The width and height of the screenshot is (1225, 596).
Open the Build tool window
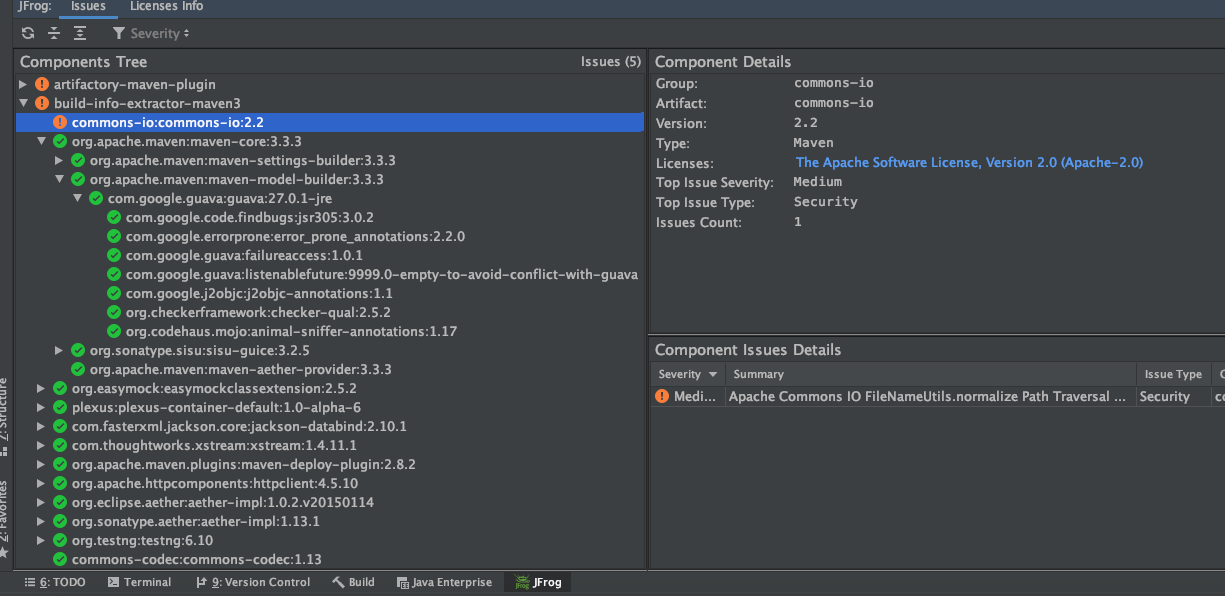(353, 582)
